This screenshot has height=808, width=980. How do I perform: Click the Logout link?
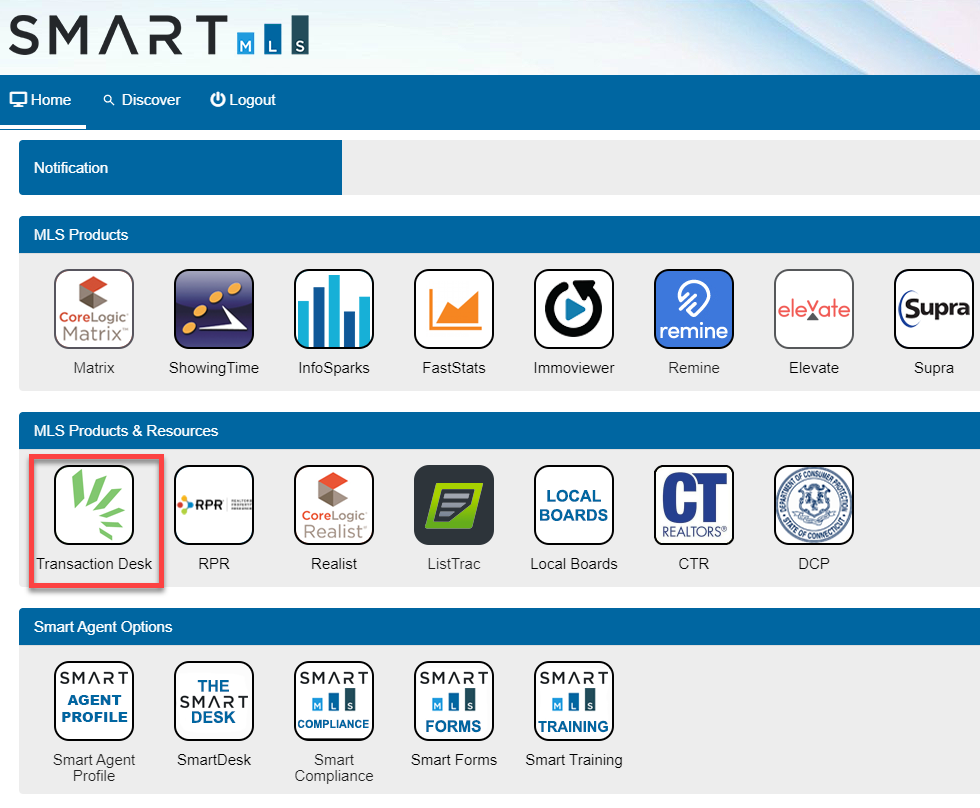tap(242, 100)
